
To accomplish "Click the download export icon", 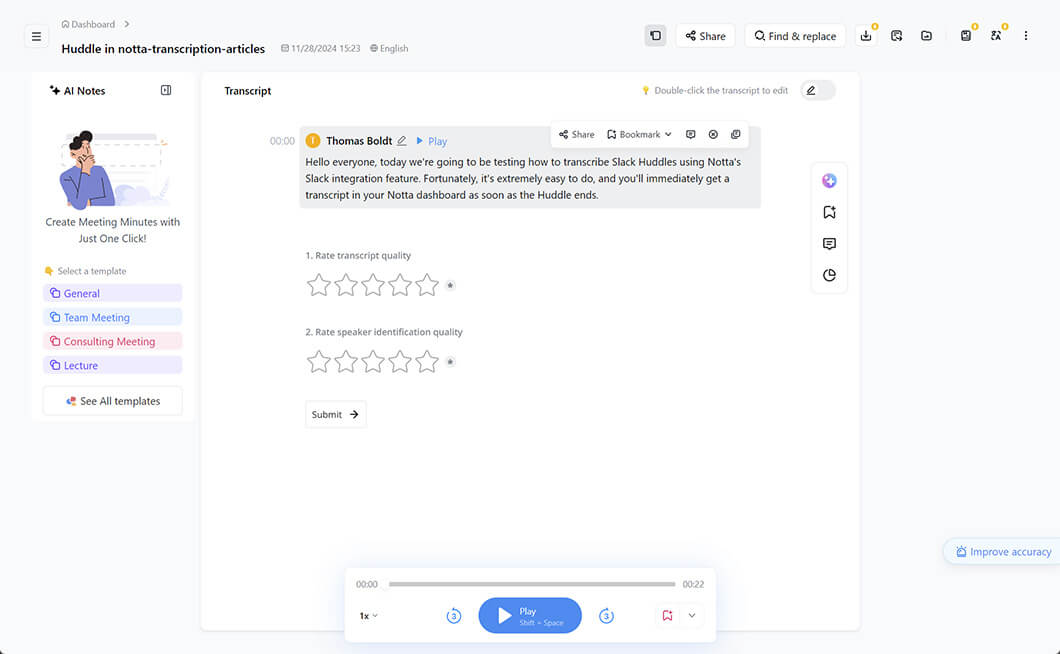I will coord(866,36).
